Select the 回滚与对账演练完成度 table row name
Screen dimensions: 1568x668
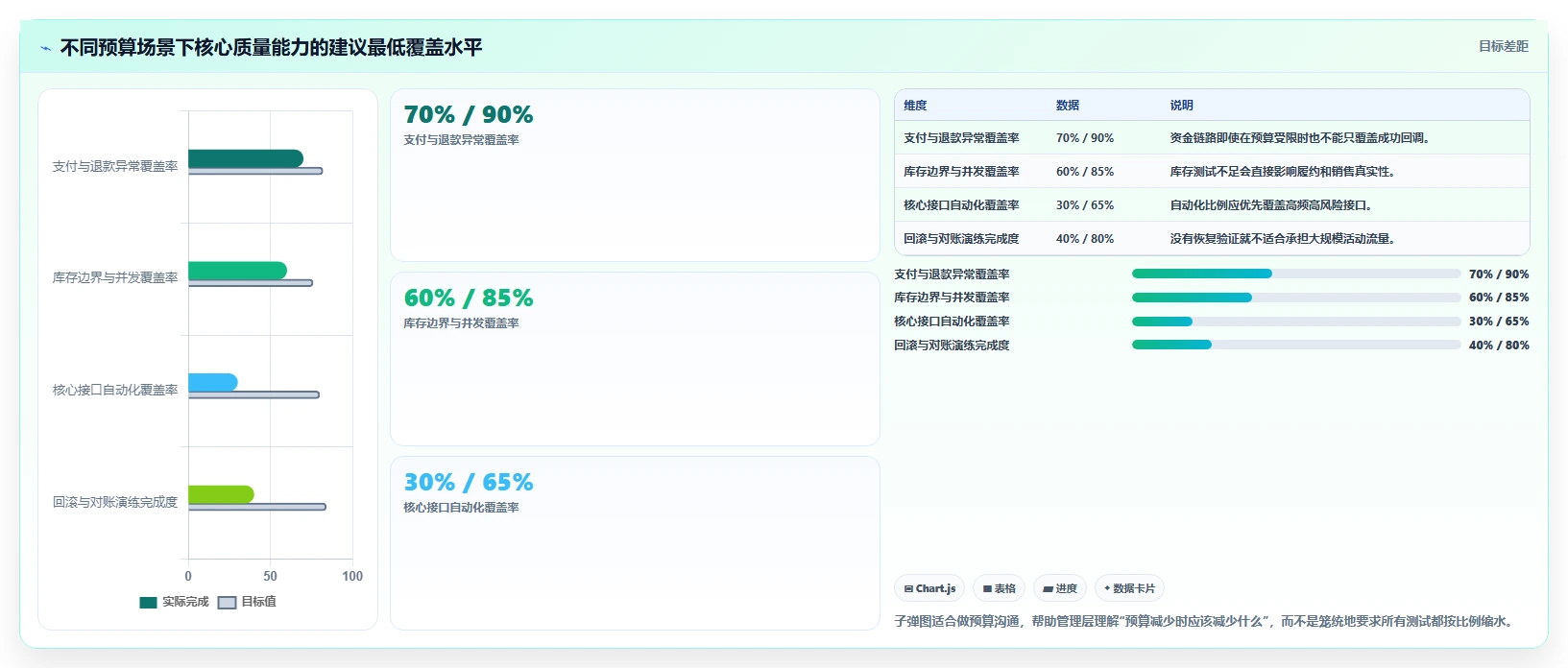[x=961, y=239]
